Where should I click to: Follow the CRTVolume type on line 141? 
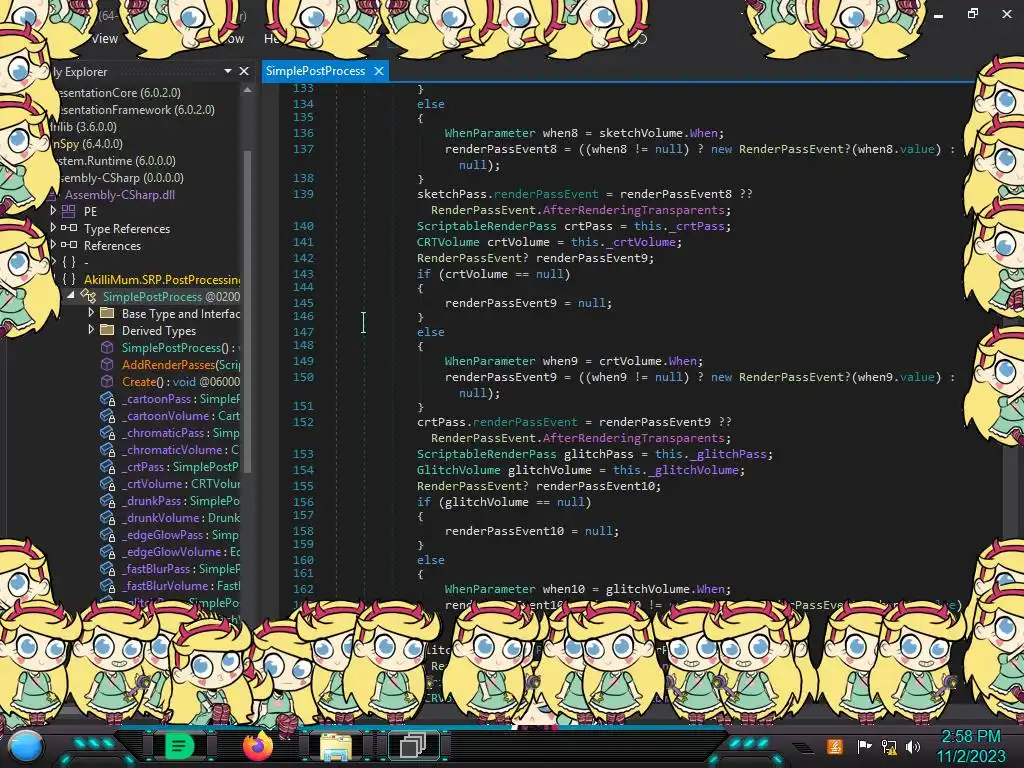[448, 242]
